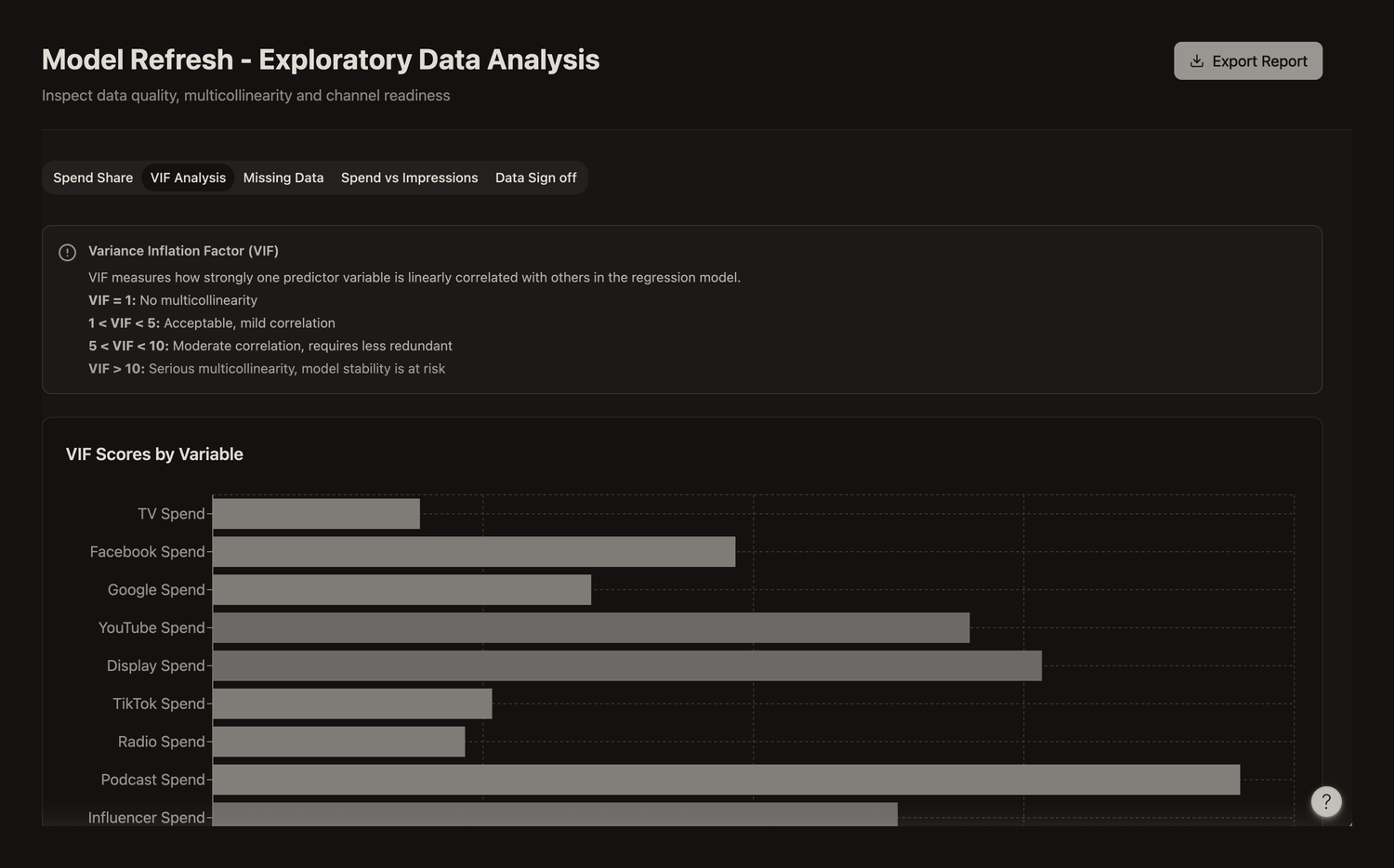Viewport: 1394px width, 868px height.
Task: Click the Podcast Spend bar
Action: point(726,780)
